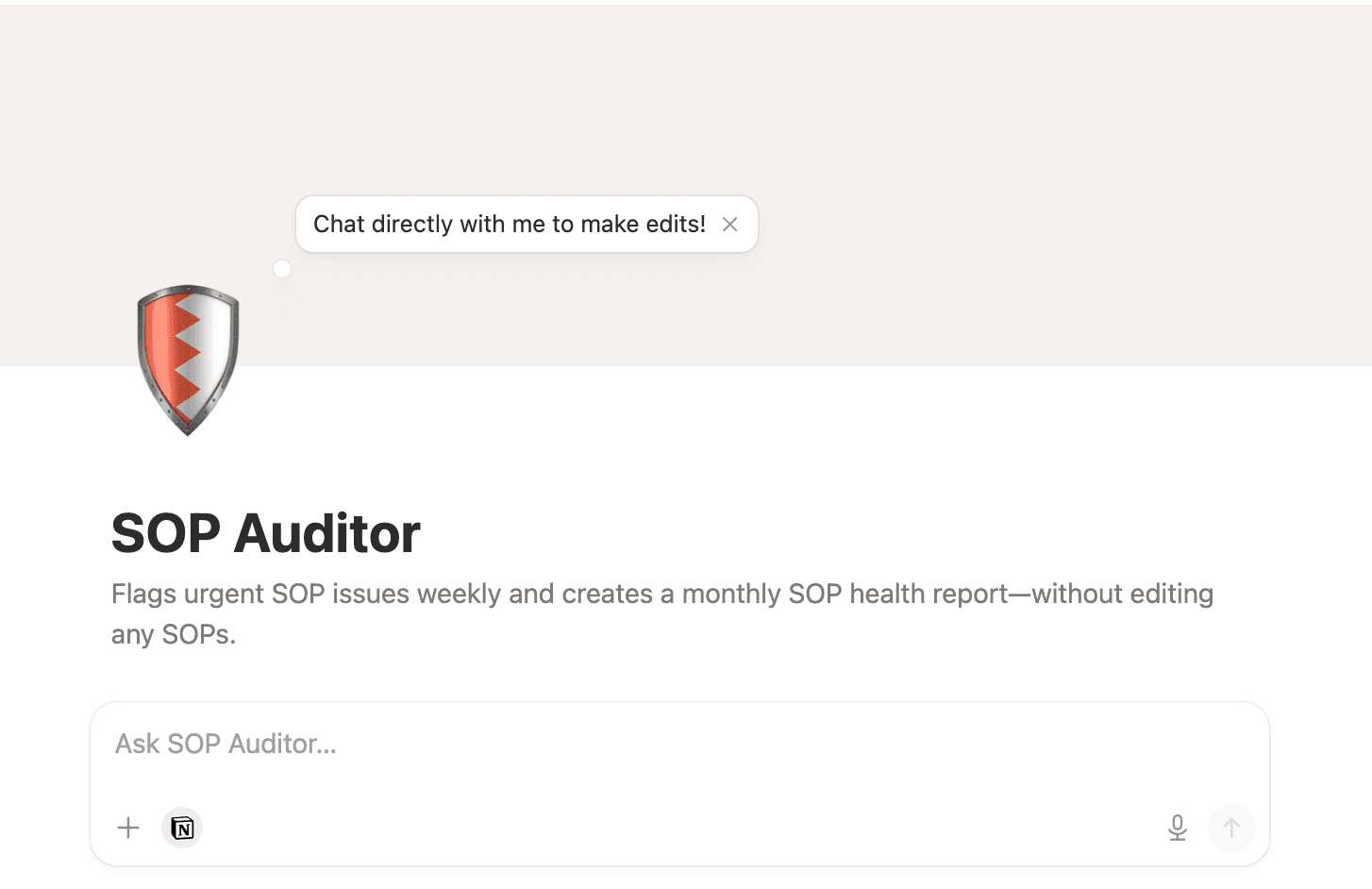Click the send arrow icon

(x=1230, y=828)
